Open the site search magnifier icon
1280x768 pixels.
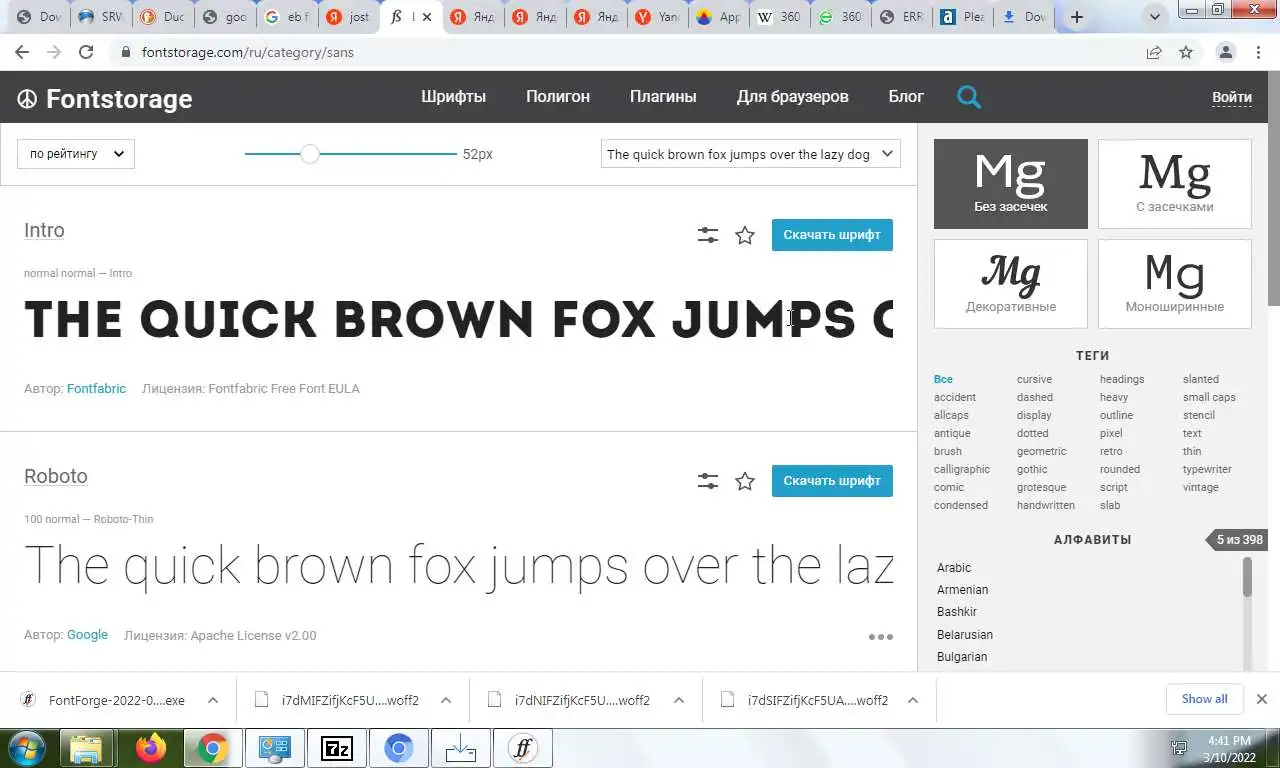click(x=969, y=97)
